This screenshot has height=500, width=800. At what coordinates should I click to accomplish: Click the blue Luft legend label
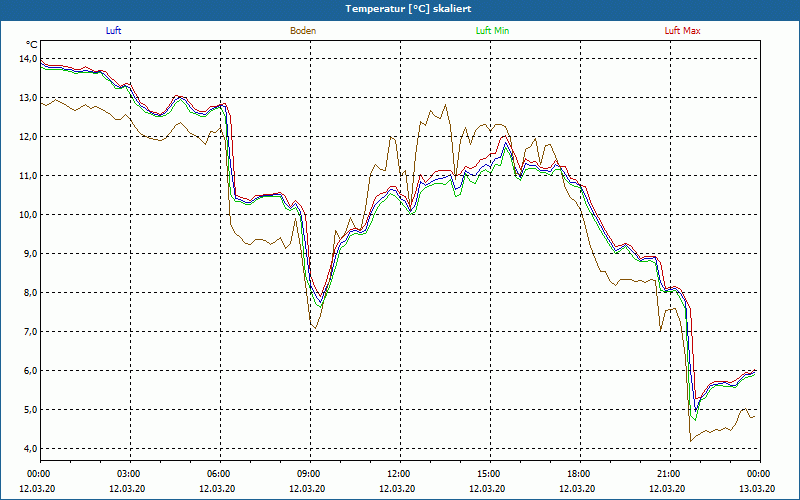coord(113,31)
